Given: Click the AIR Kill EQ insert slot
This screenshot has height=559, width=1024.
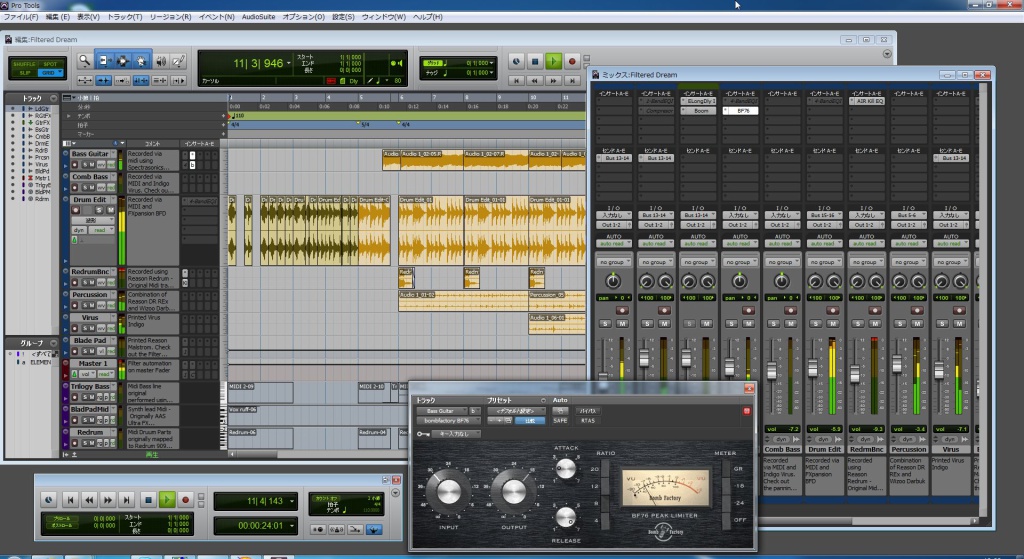Looking at the screenshot, I should (x=866, y=101).
